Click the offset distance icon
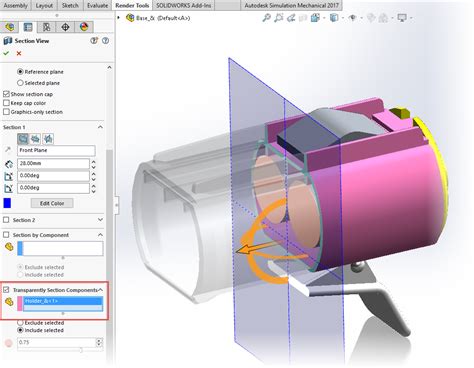 point(9,164)
